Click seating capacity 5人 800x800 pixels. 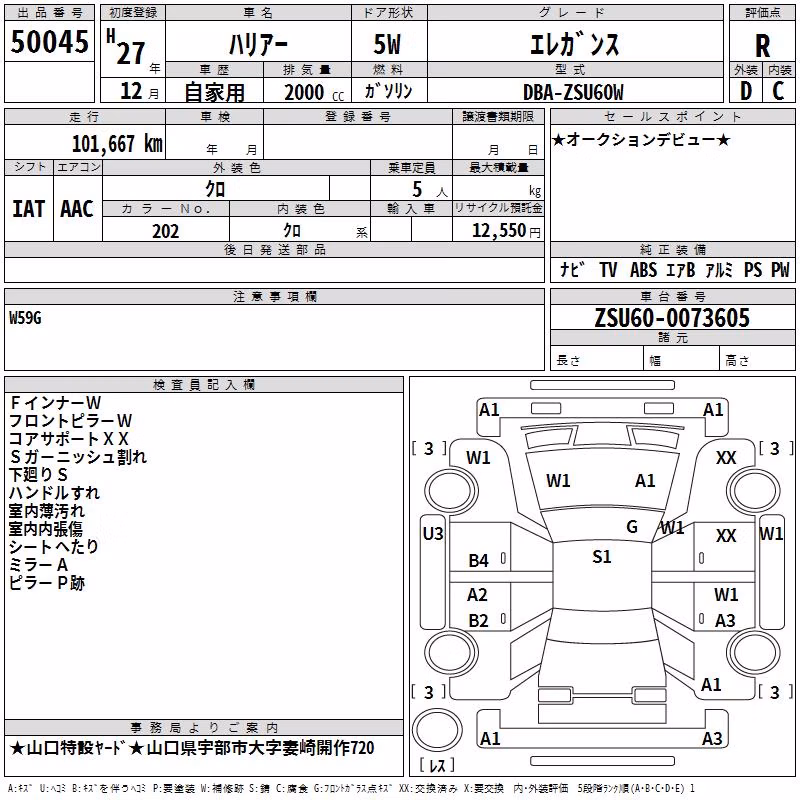pyautogui.click(x=429, y=190)
